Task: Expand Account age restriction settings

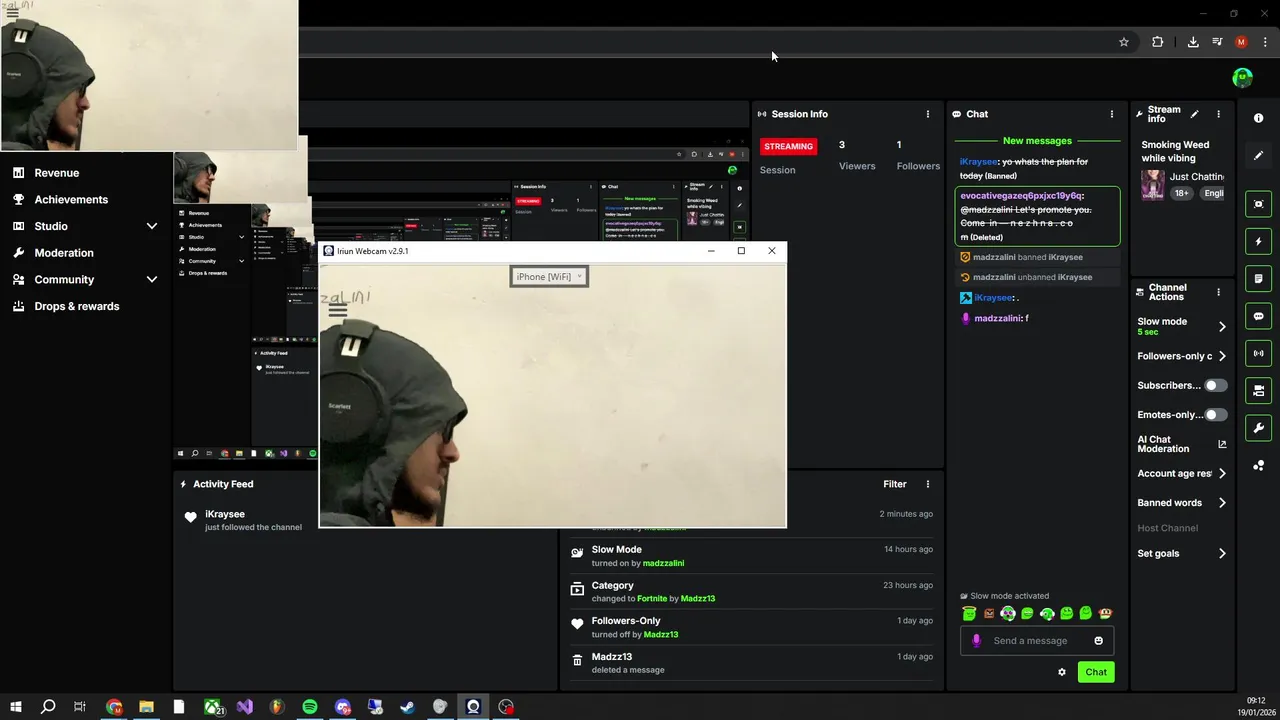Action: coord(1222,474)
